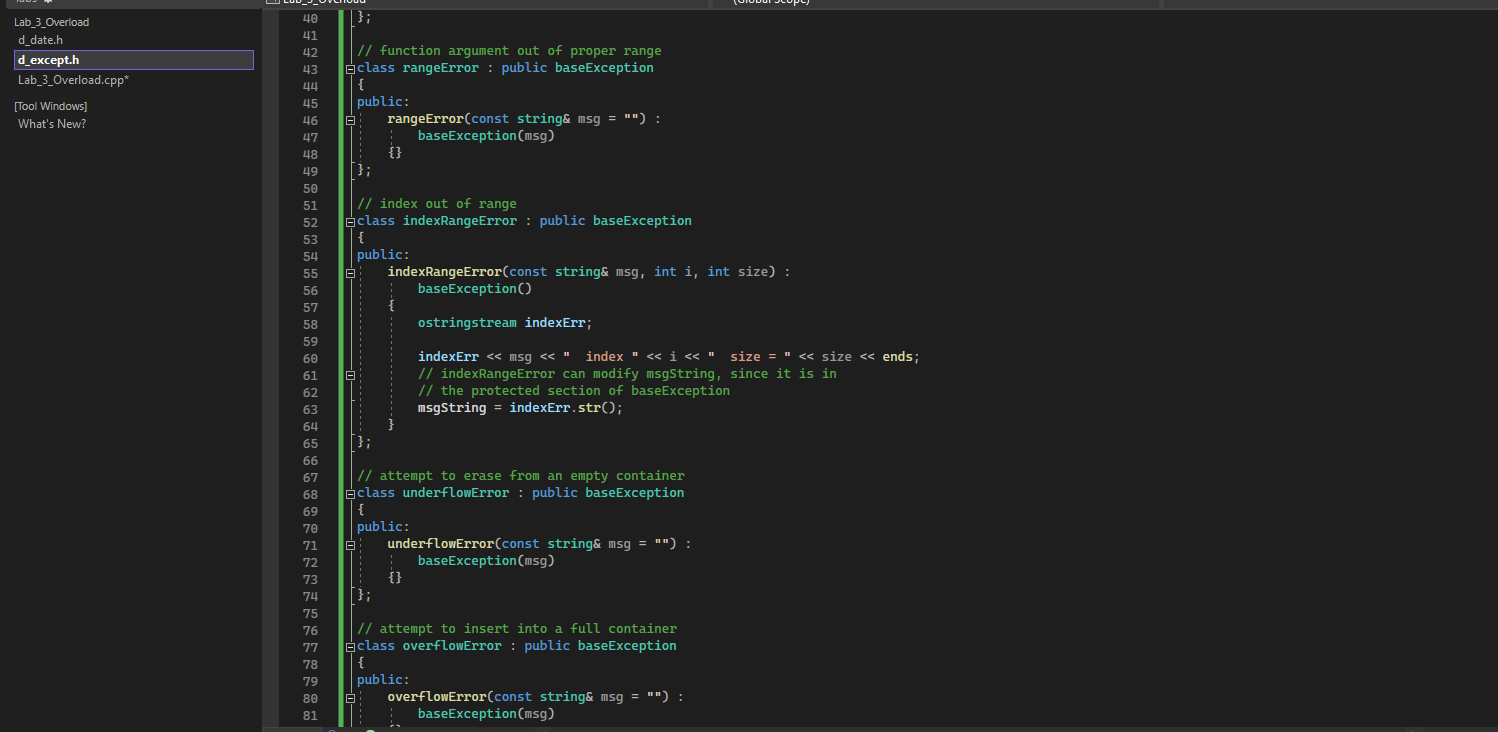Click the Tabs settings gear icon
Viewport: 1498px width, 732px height.
point(47,4)
